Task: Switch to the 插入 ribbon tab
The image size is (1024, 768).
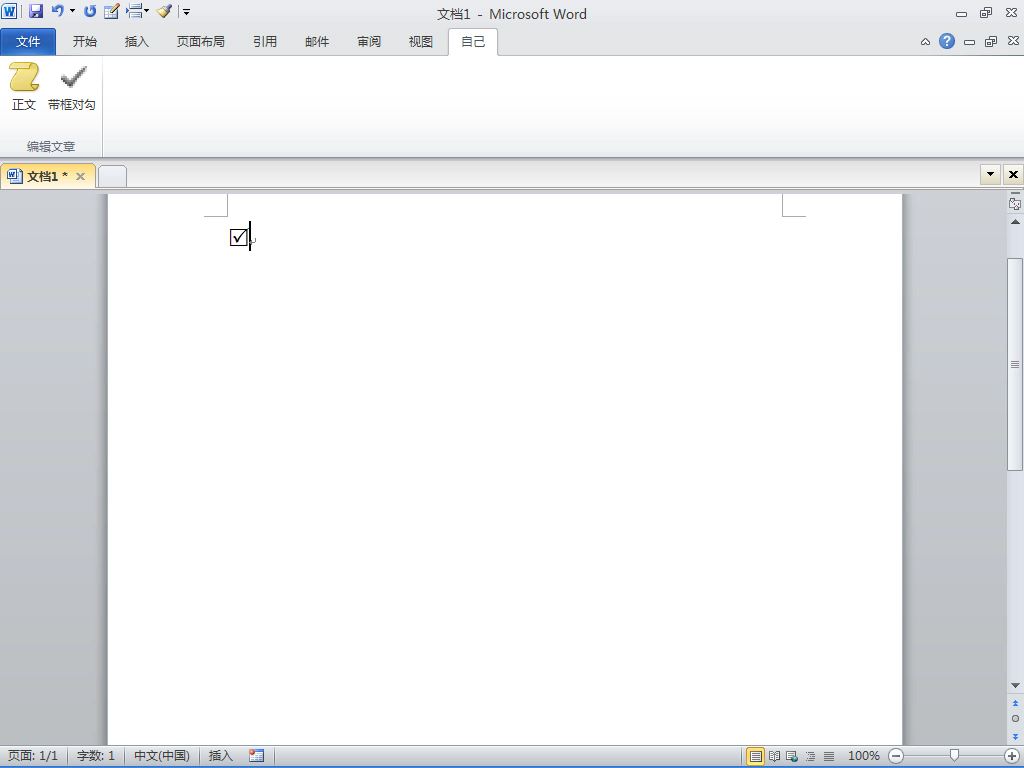Action: tap(136, 42)
